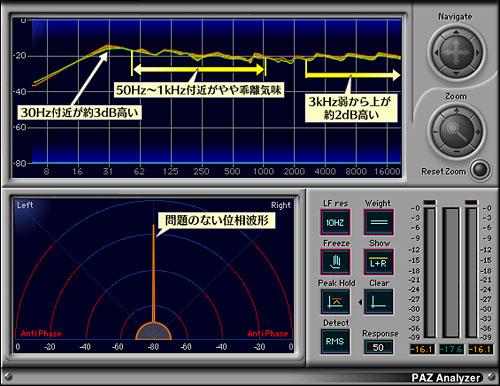The height and width of the screenshot is (386, 500).
Task: Click the center meter -17.6 readout
Action: click(x=451, y=349)
